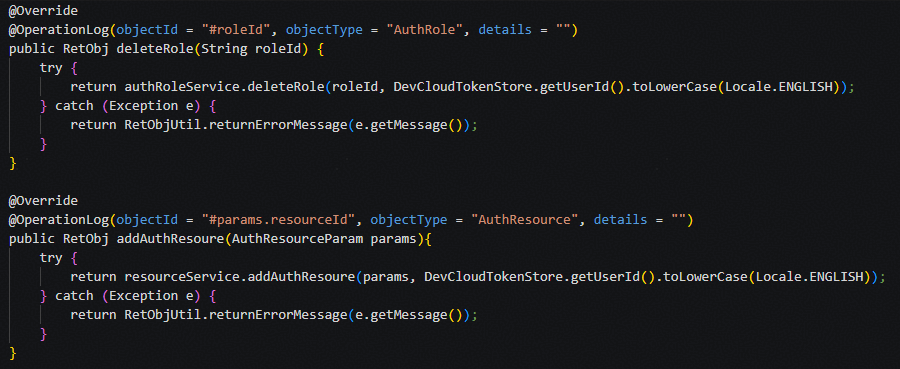Viewport: 900px width, 369px height.
Task: Click addAuthResoure in the public method declaration
Action: (169, 239)
